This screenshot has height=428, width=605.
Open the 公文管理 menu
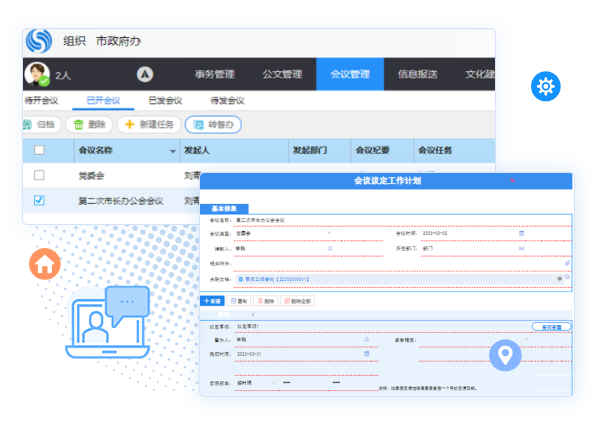282,74
